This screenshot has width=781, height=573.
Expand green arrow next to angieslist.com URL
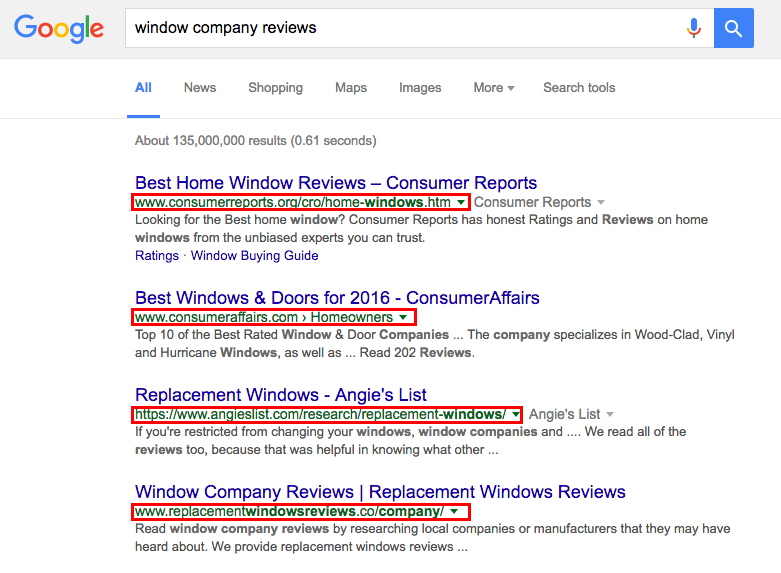[x=516, y=415]
